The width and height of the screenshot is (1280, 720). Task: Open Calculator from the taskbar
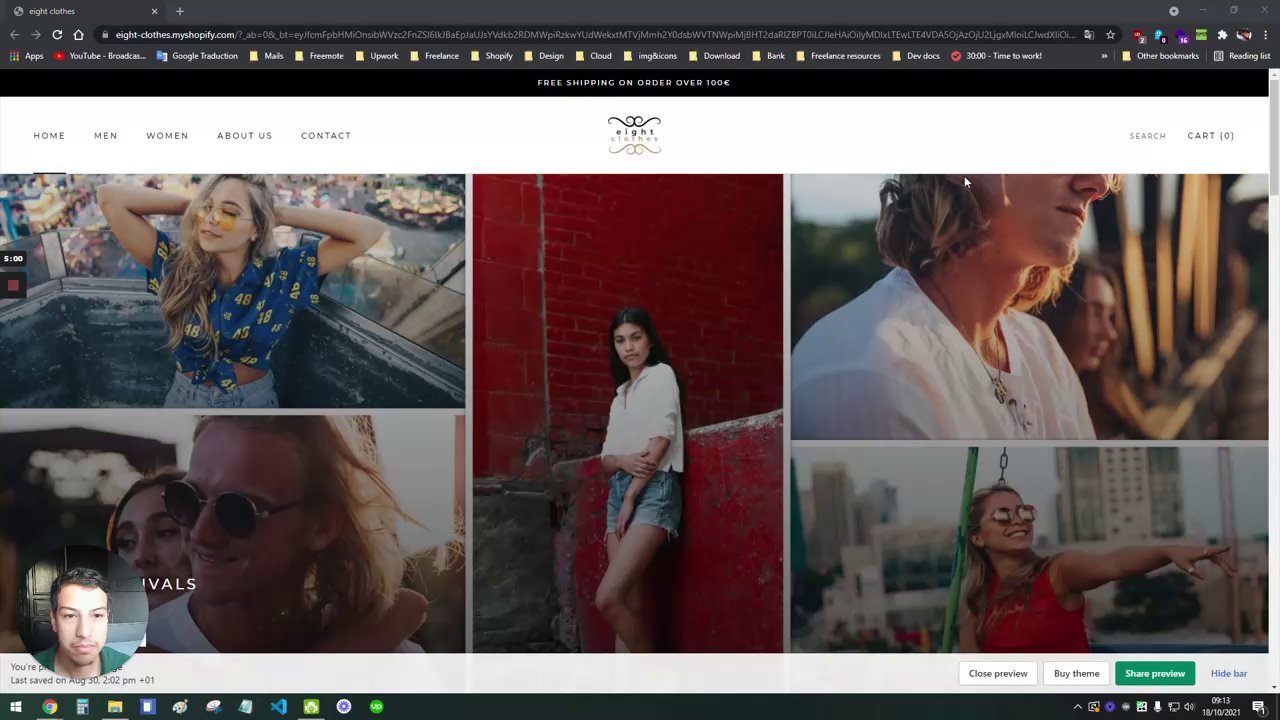tap(82, 707)
